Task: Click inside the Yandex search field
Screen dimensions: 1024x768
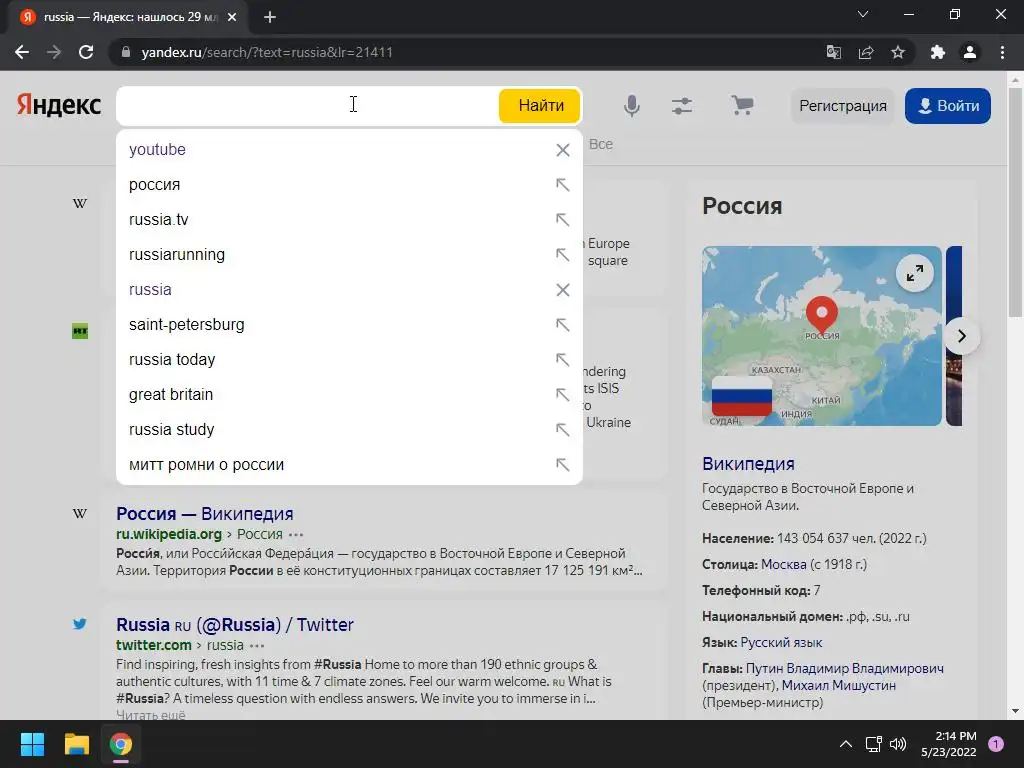Action: pos(307,106)
